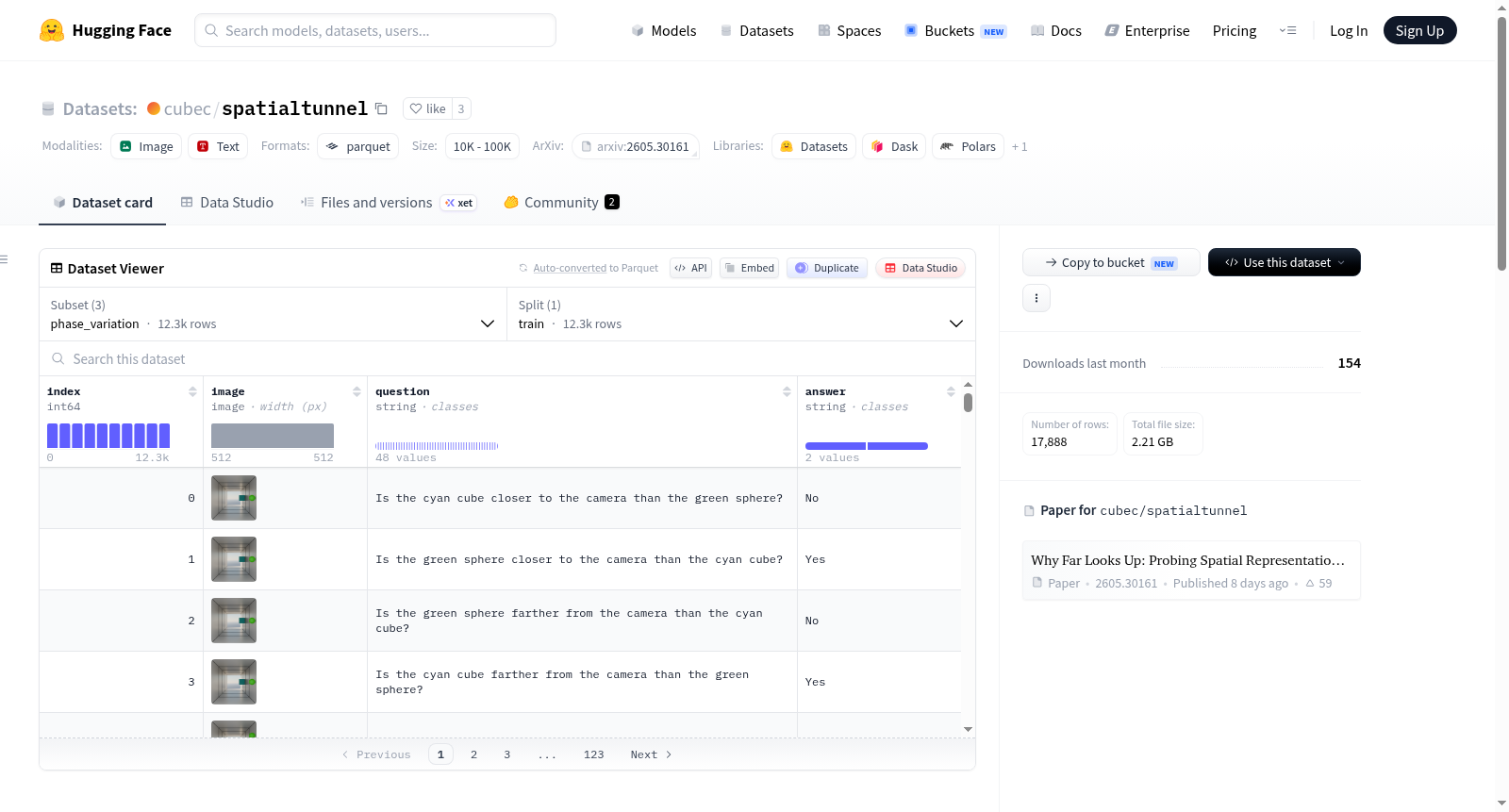Viewport: 1509px width, 812px height.
Task: Open image thumbnail in row 1
Action: 234,559
